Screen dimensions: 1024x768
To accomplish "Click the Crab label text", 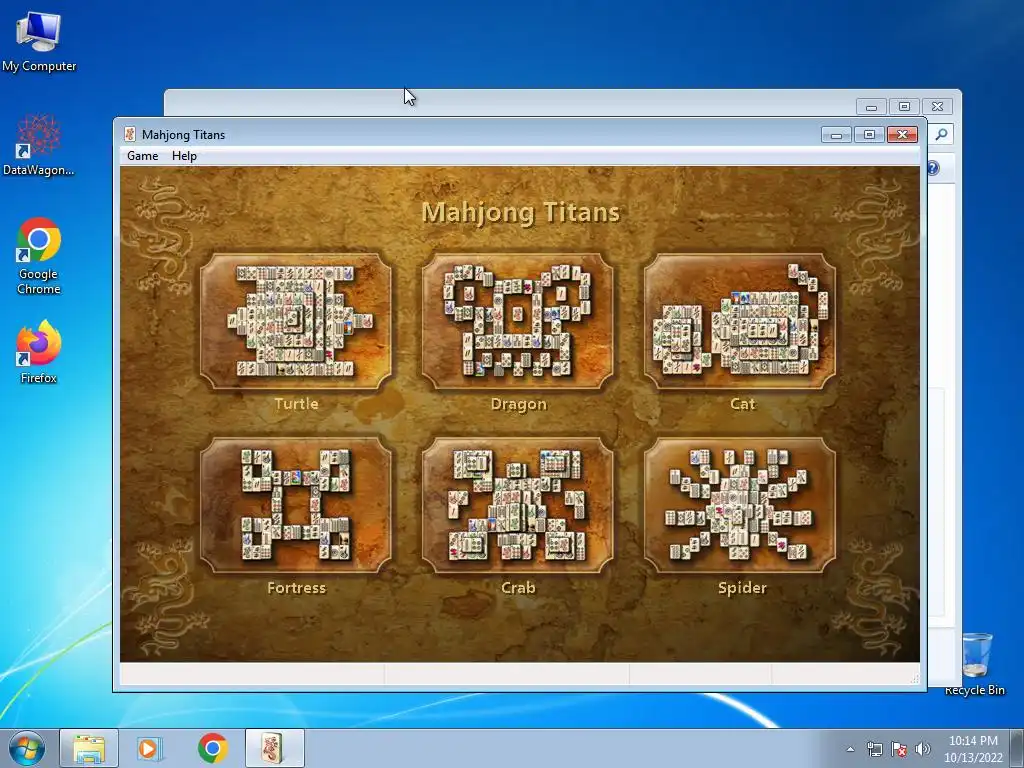I will coord(519,588).
